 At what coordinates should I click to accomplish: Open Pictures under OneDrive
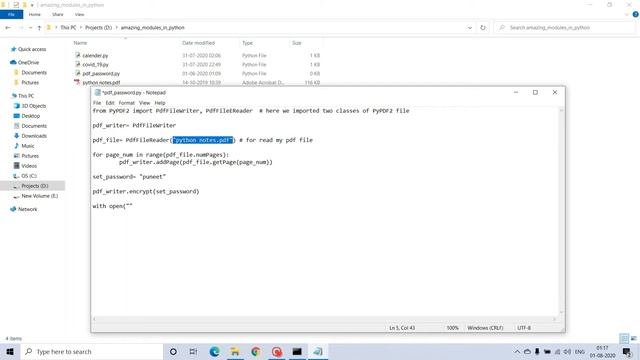coord(30,82)
